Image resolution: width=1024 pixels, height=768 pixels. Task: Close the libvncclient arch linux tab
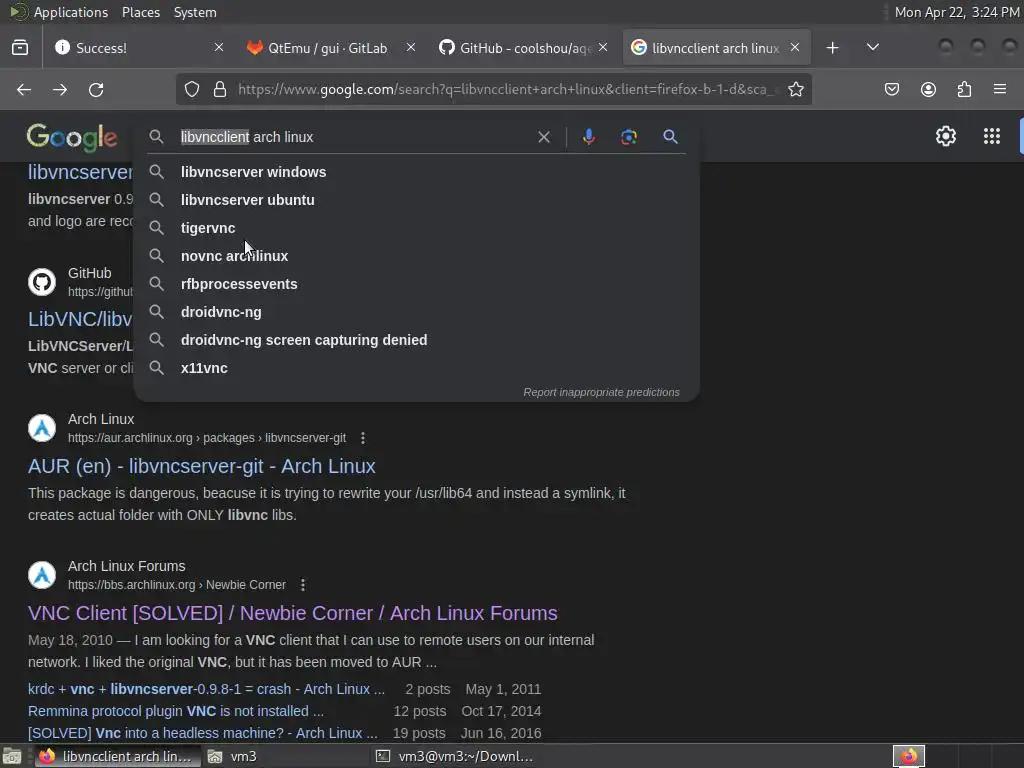pos(795,47)
